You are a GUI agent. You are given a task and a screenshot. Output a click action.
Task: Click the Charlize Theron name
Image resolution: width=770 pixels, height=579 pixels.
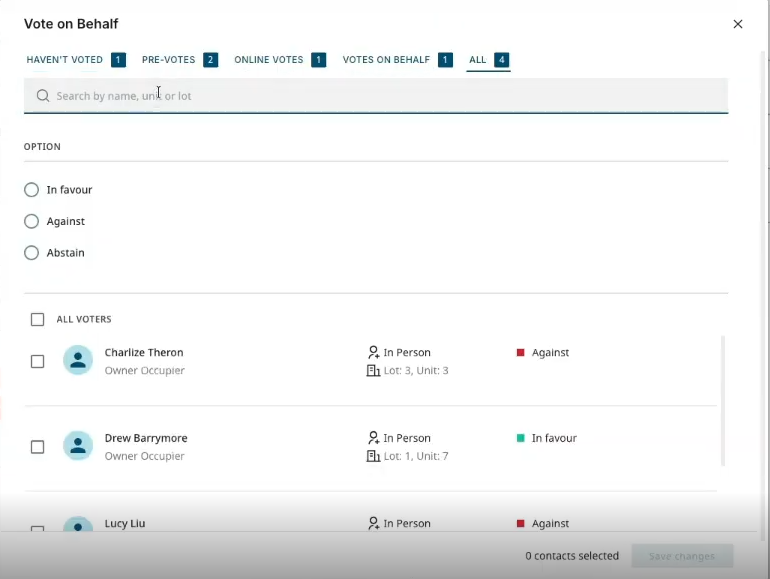click(x=144, y=352)
